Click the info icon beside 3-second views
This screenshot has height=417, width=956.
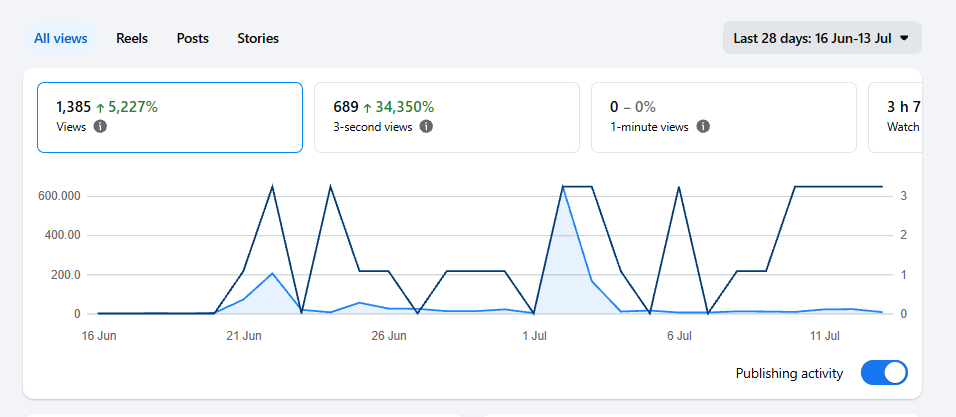(427, 127)
